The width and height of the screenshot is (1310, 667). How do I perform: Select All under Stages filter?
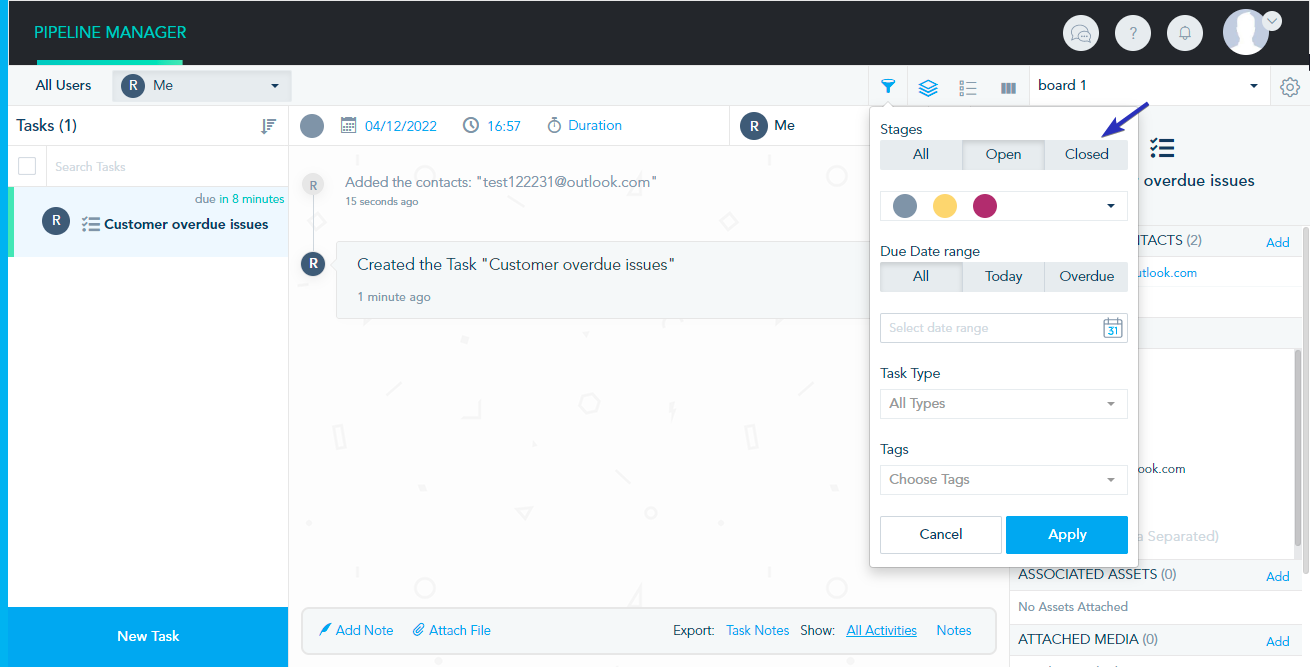coord(921,154)
